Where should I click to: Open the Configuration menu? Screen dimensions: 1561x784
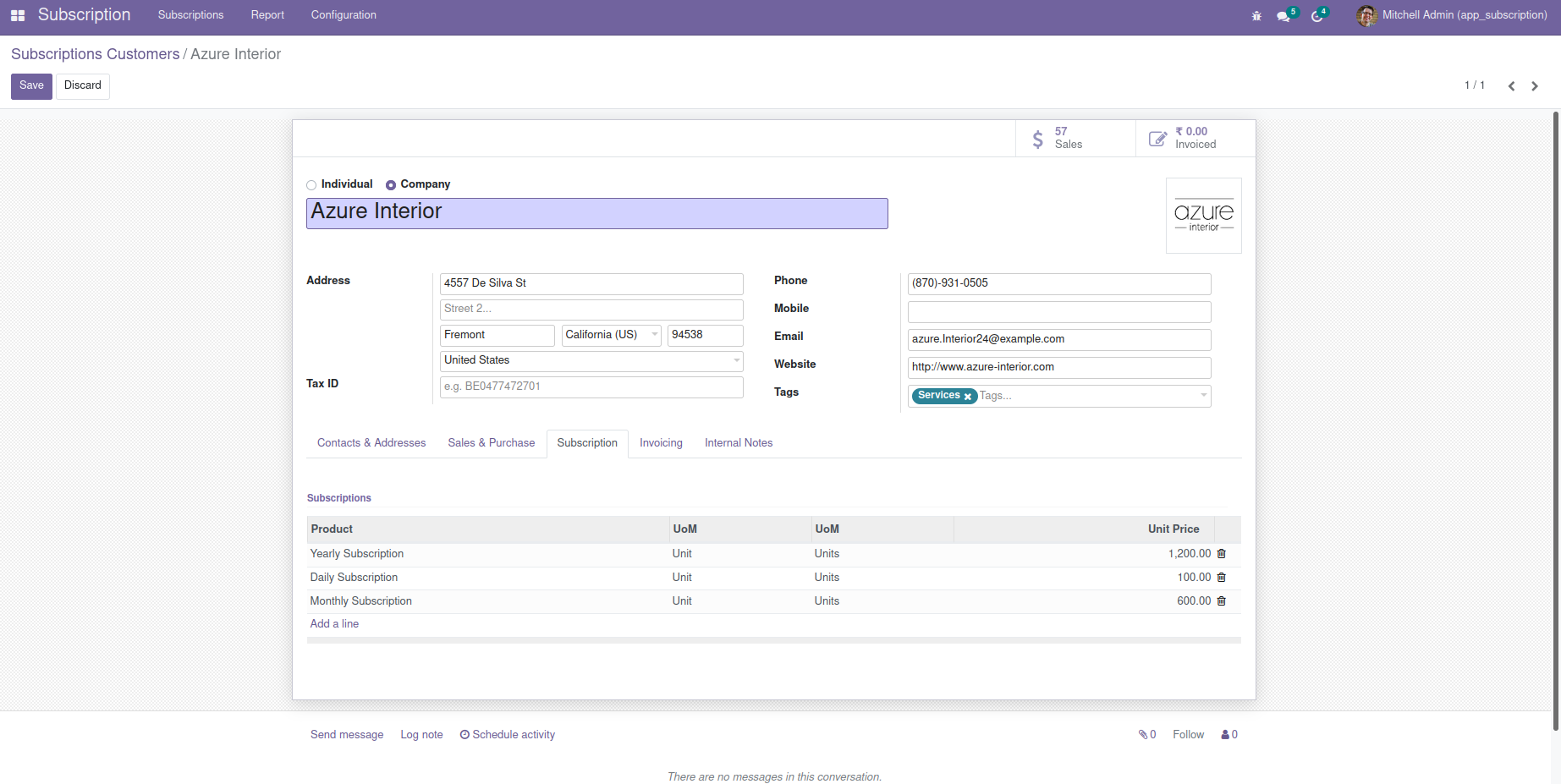[x=344, y=15]
